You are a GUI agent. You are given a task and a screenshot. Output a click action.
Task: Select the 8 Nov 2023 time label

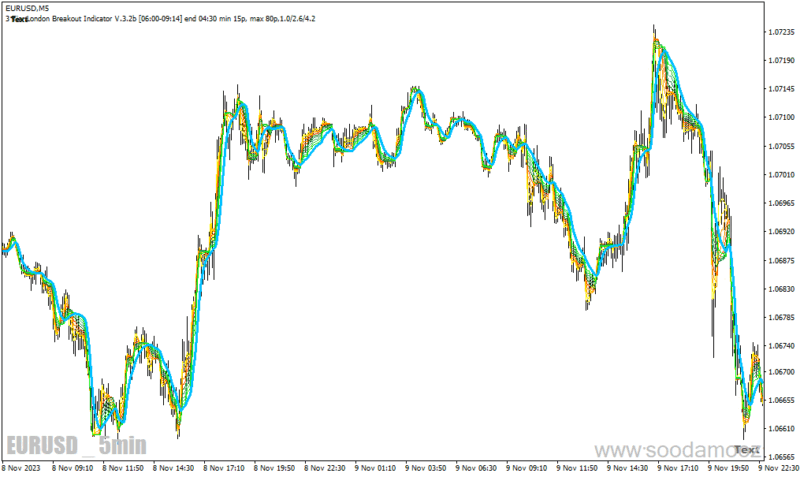click(21, 468)
